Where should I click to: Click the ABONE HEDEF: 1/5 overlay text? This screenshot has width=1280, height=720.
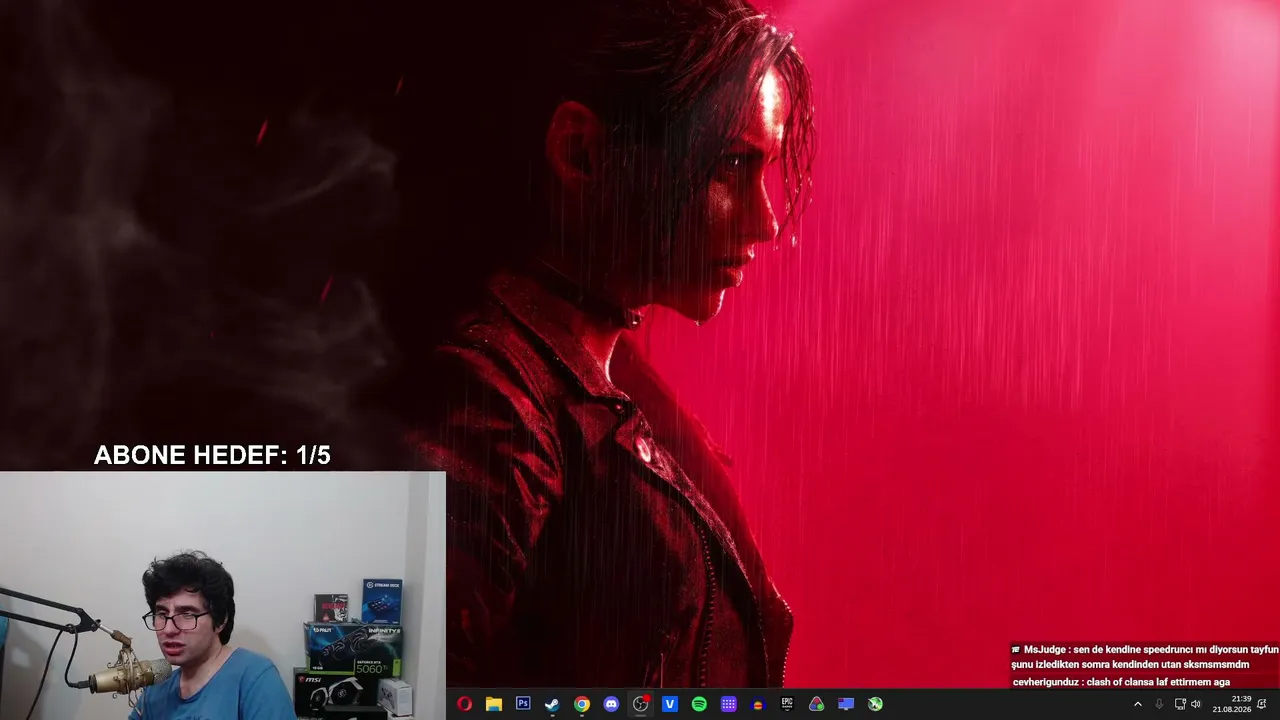[x=212, y=456]
